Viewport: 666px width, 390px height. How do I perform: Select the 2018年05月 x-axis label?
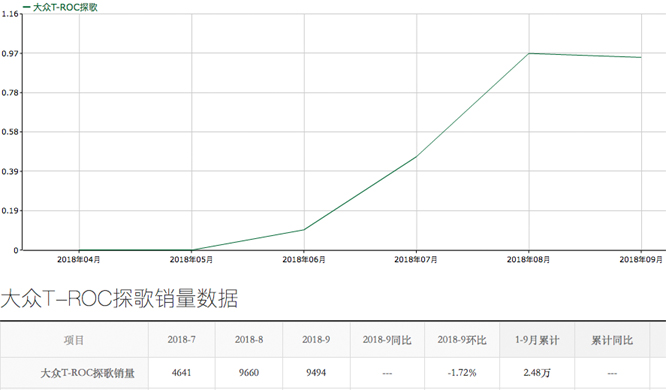191,259
